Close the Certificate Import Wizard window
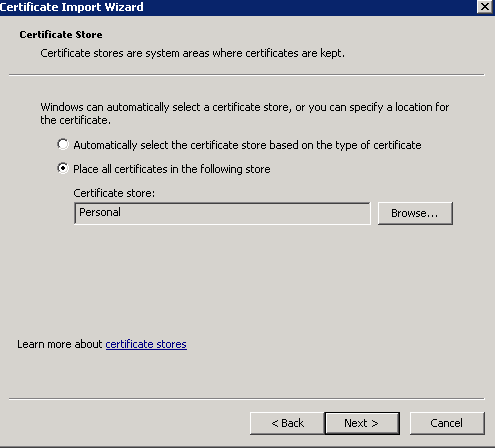 pos(485,7)
